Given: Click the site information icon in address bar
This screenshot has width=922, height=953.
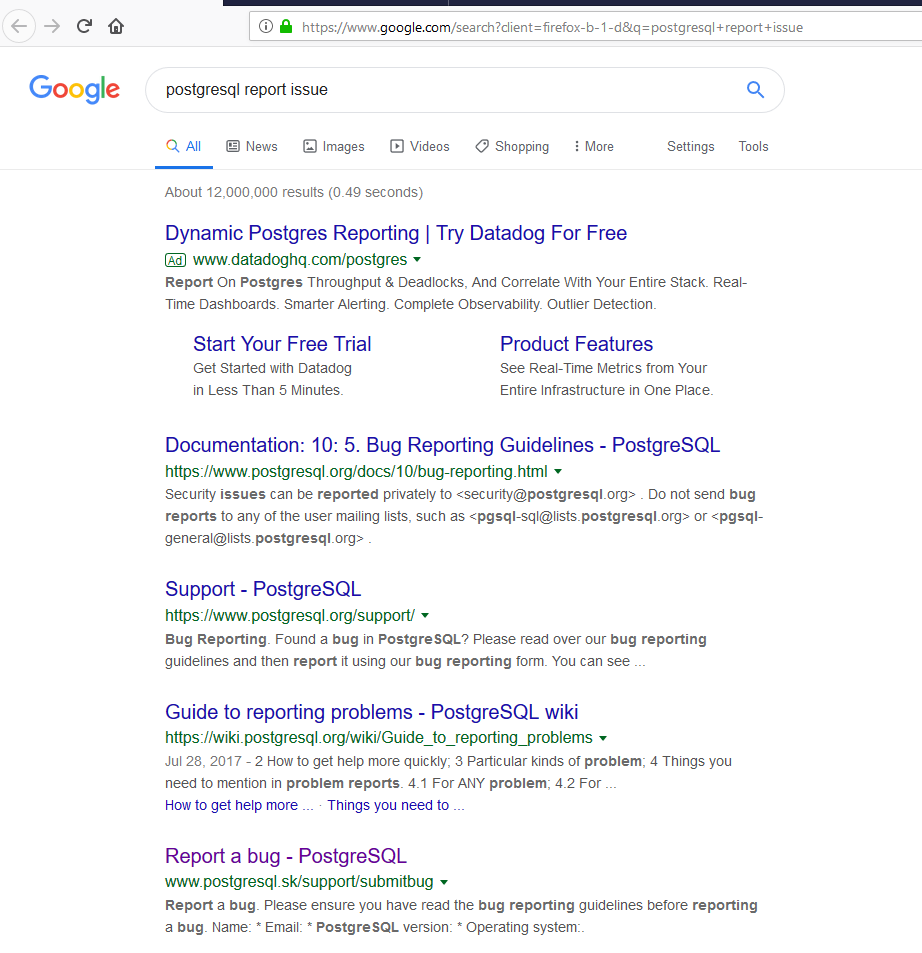Looking at the screenshot, I should click(x=266, y=27).
